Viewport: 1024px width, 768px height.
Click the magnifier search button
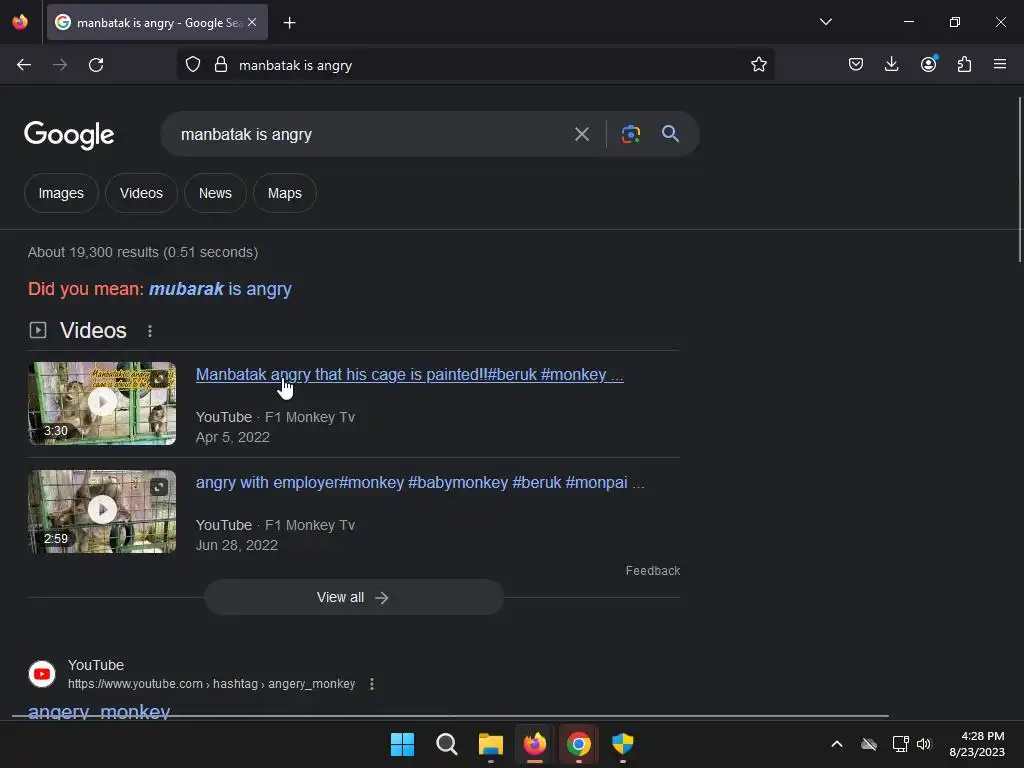[670, 134]
